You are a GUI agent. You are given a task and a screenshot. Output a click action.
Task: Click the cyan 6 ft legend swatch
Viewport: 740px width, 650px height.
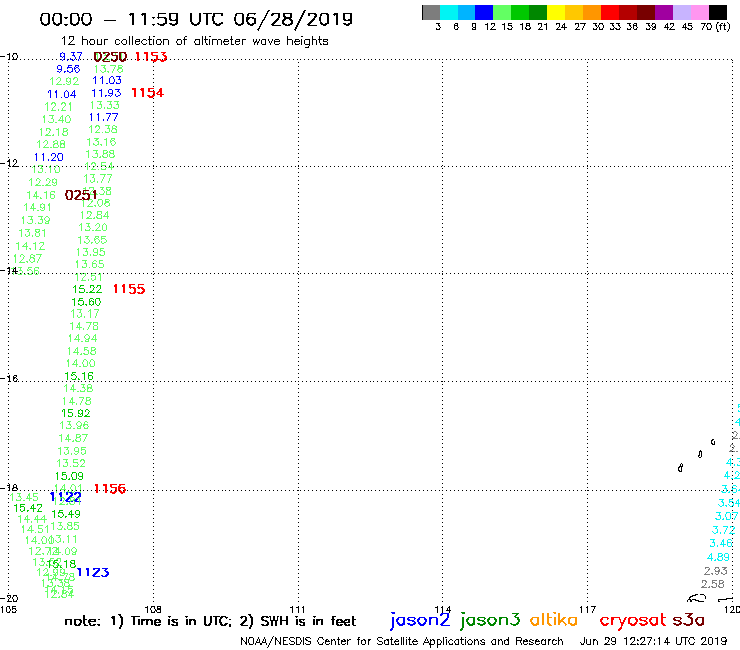coord(449,12)
